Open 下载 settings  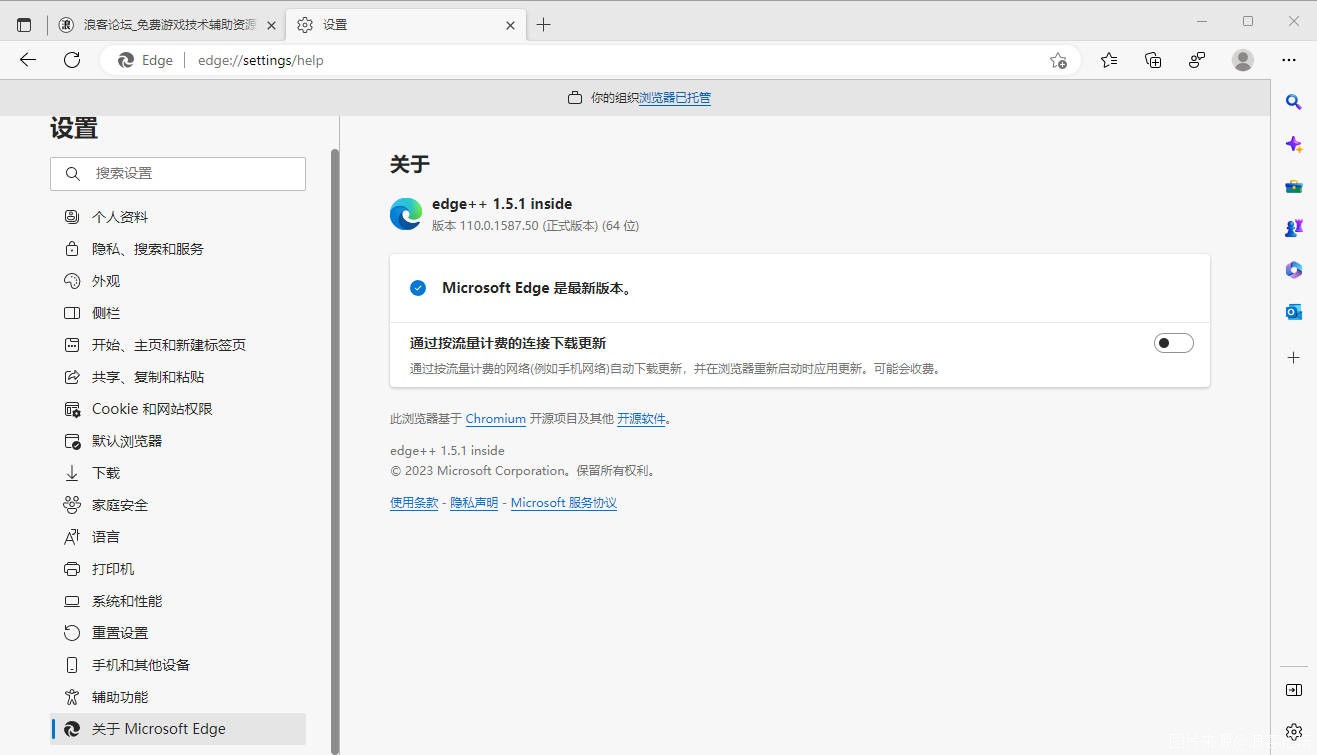point(178,473)
